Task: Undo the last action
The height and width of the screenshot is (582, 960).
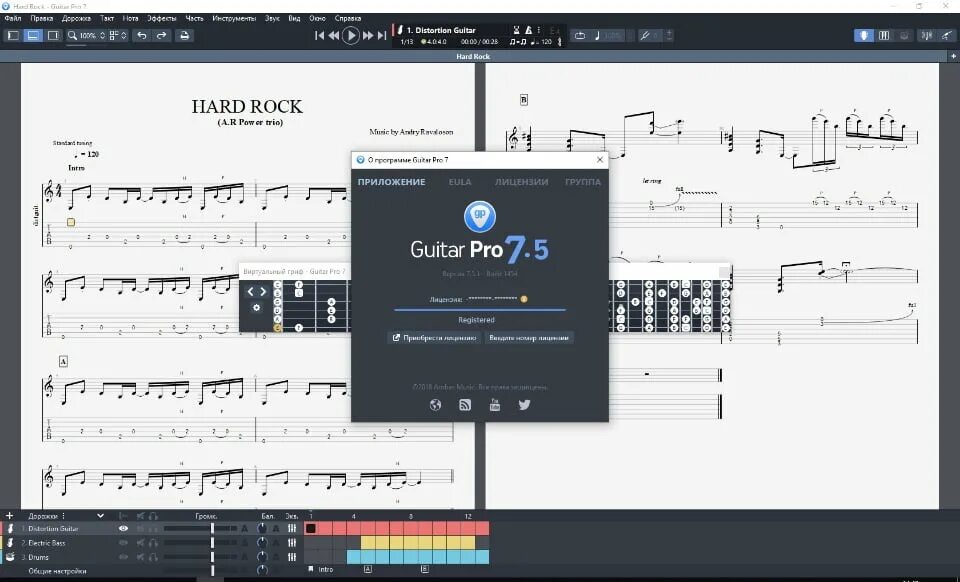Action: pos(141,35)
